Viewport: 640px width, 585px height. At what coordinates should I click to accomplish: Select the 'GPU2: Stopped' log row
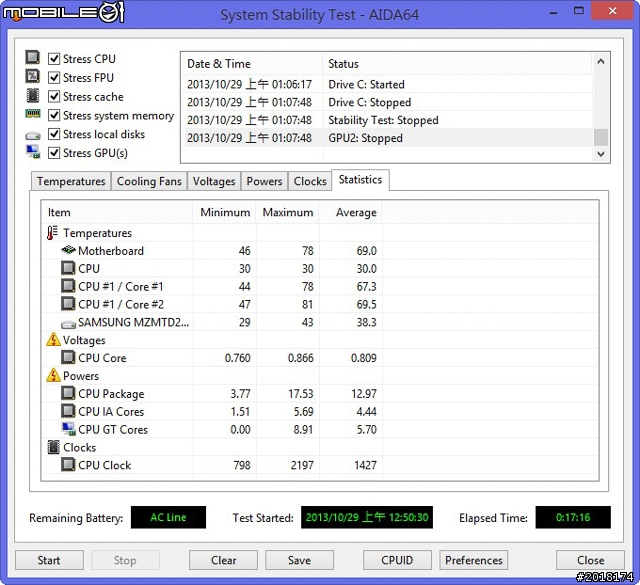click(x=387, y=138)
